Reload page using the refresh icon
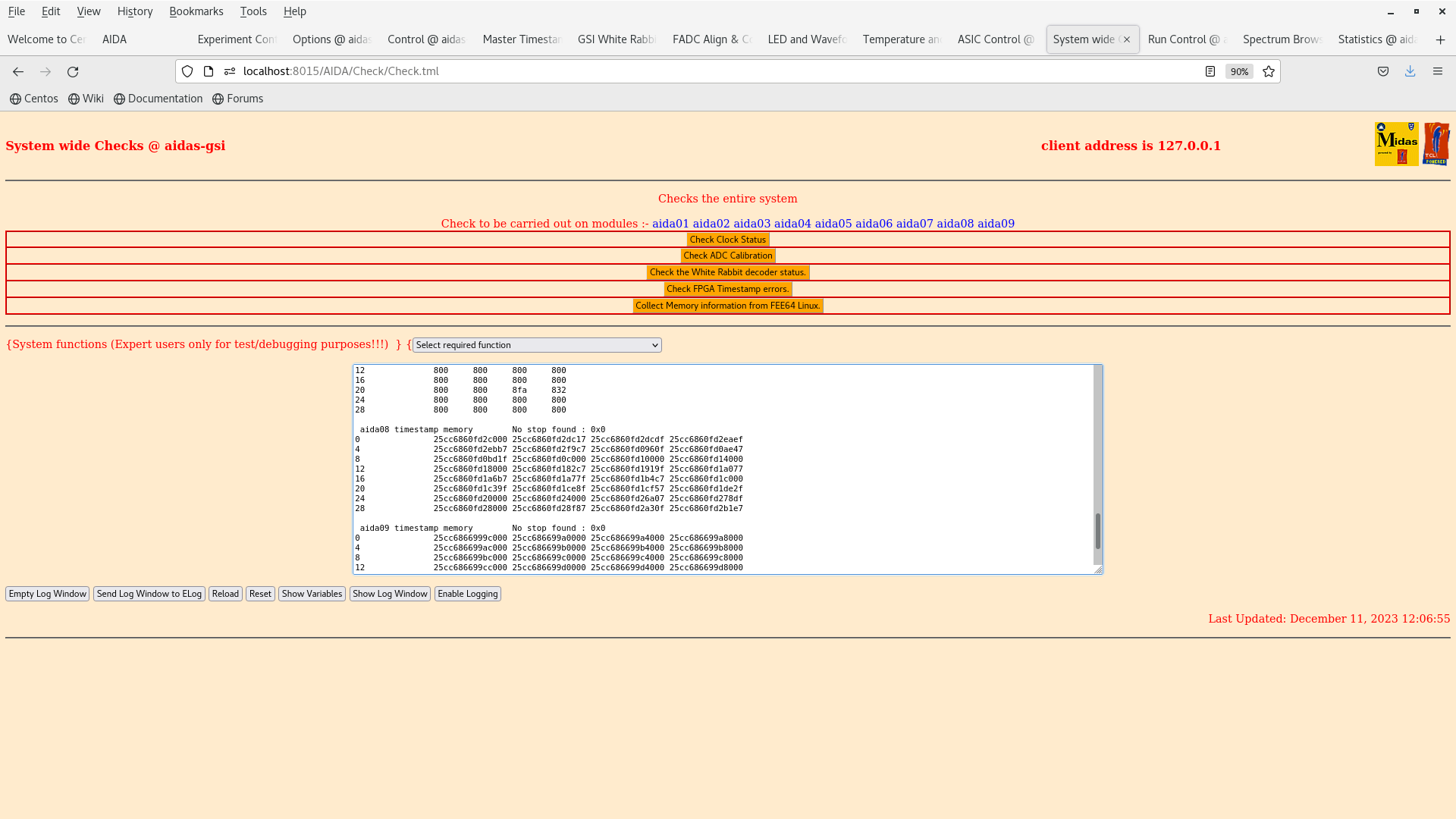Image resolution: width=1456 pixels, height=819 pixels. [x=73, y=71]
